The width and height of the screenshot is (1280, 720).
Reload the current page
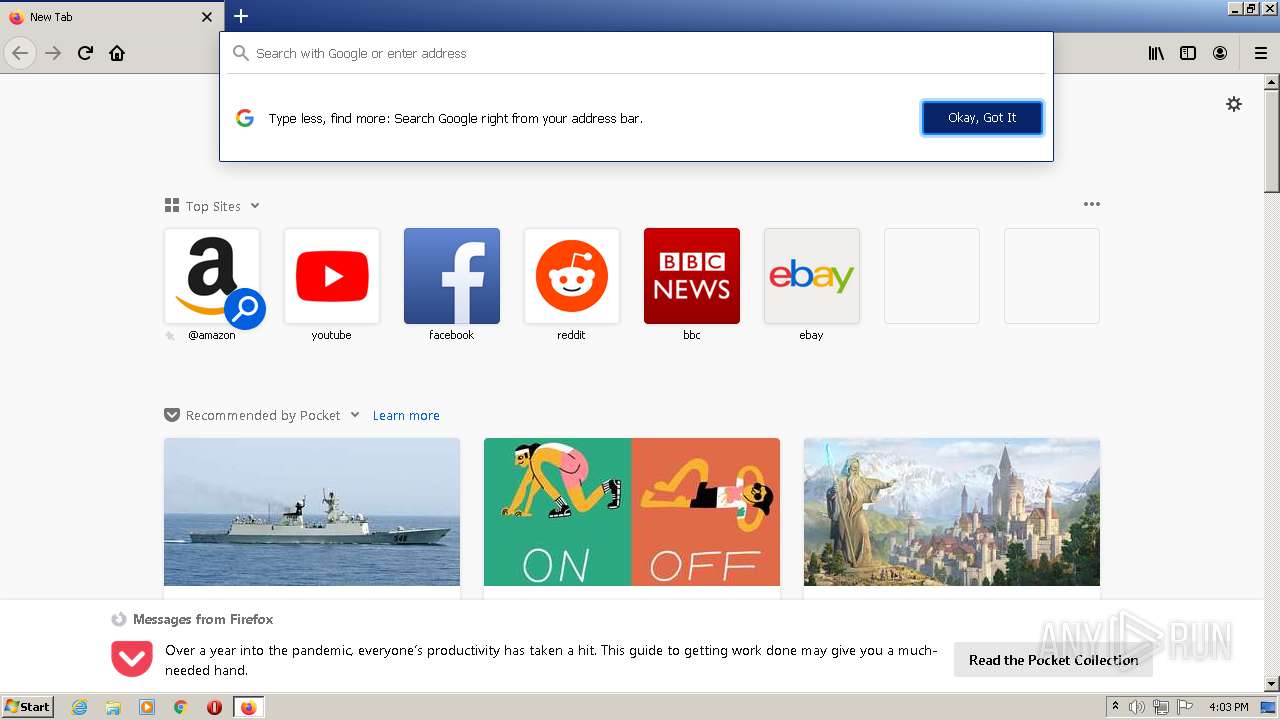(x=85, y=53)
